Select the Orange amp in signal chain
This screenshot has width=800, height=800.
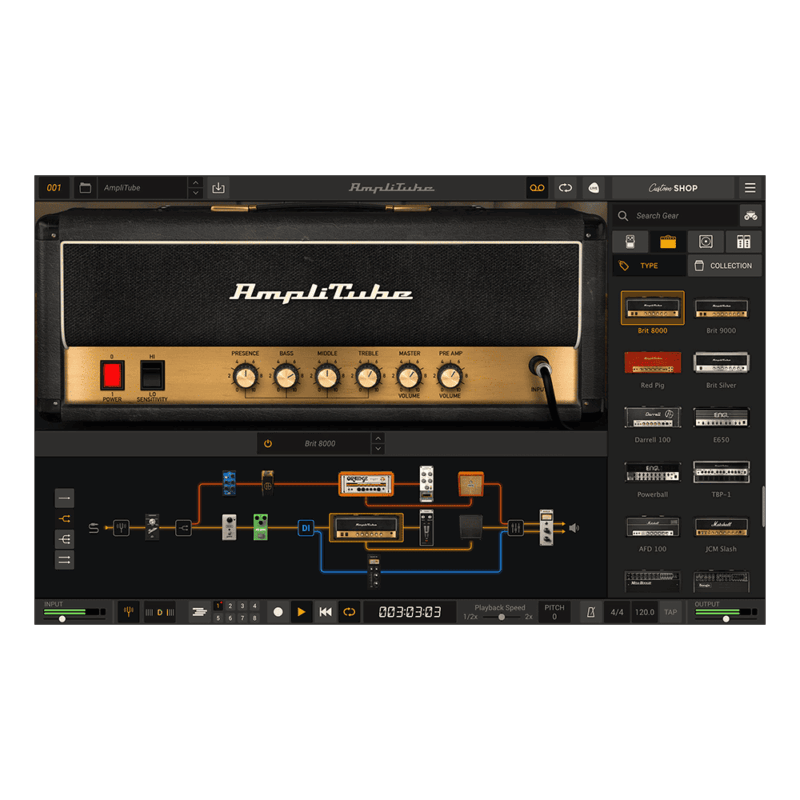(366, 484)
